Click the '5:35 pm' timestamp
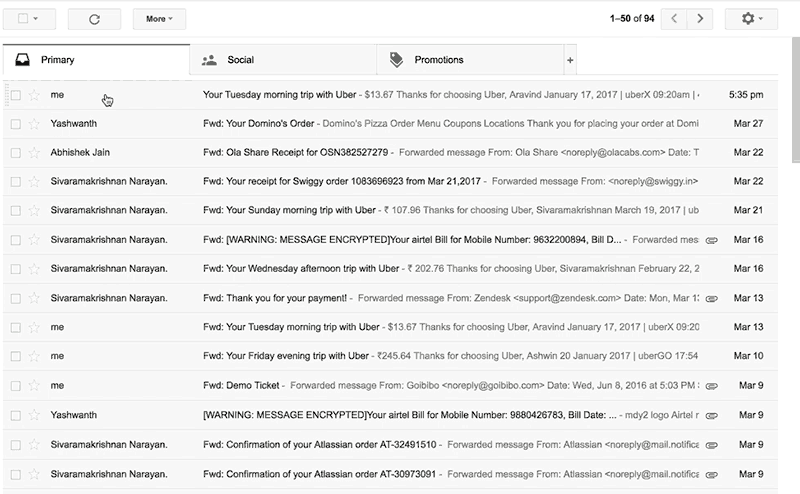Viewport: 800px width, 494px height. (746, 94)
